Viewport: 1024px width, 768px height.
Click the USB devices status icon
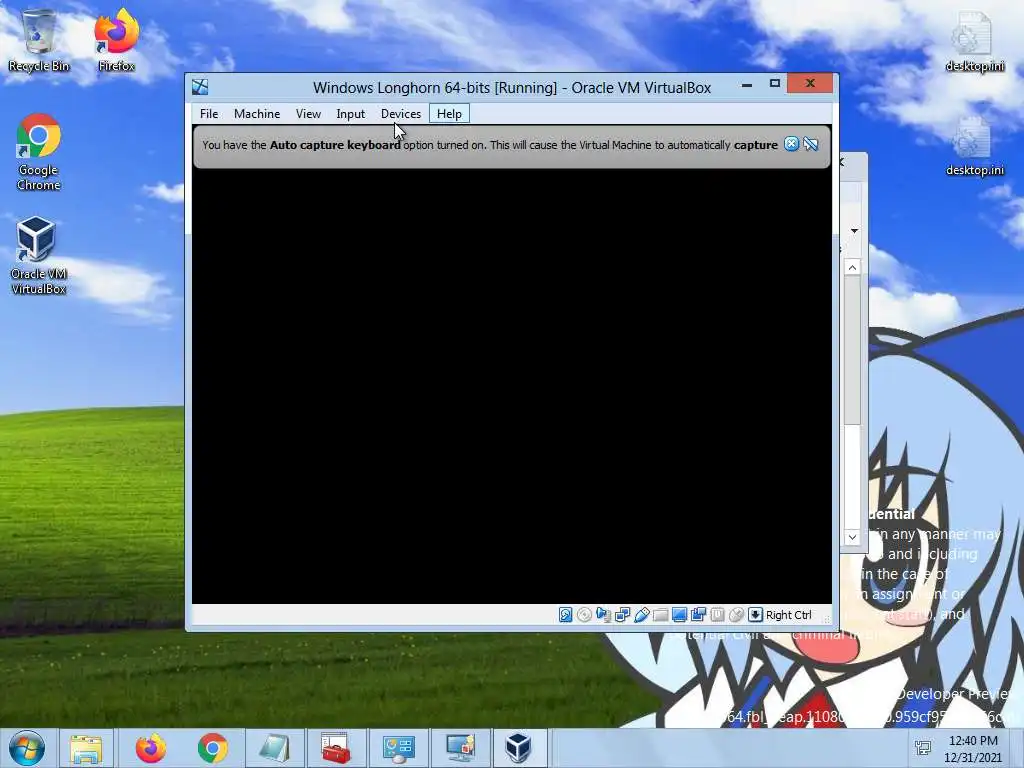click(641, 615)
